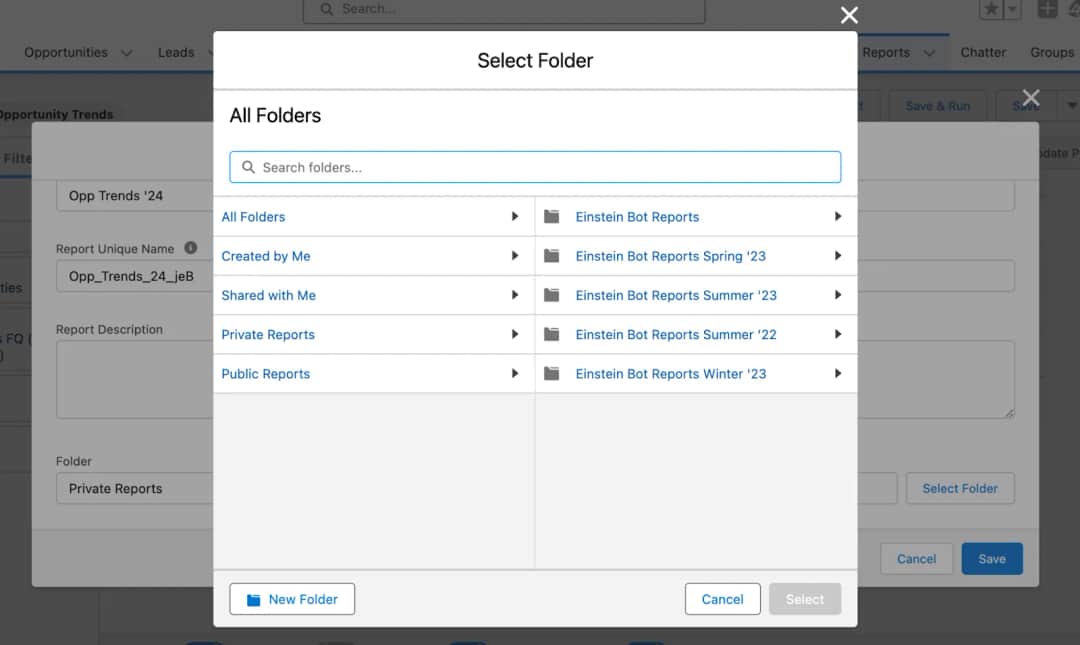The image size is (1080, 645).
Task: Select Einstein Bot Reports Summer '23
Action: (676, 295)
